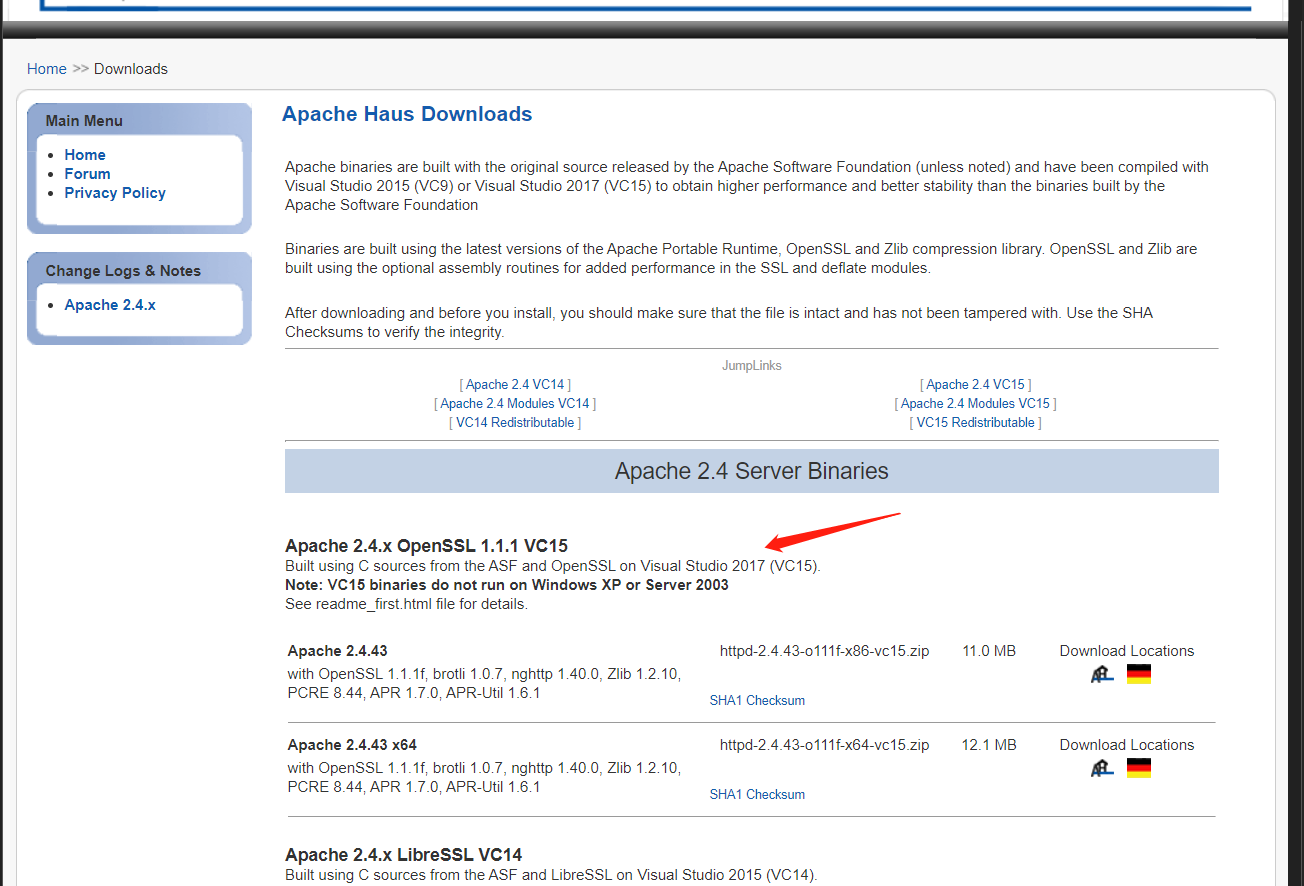Viewport: 1304px width, 886px height.
Task: Open Apache 2.4.x change log
Action: coord(110,305)
